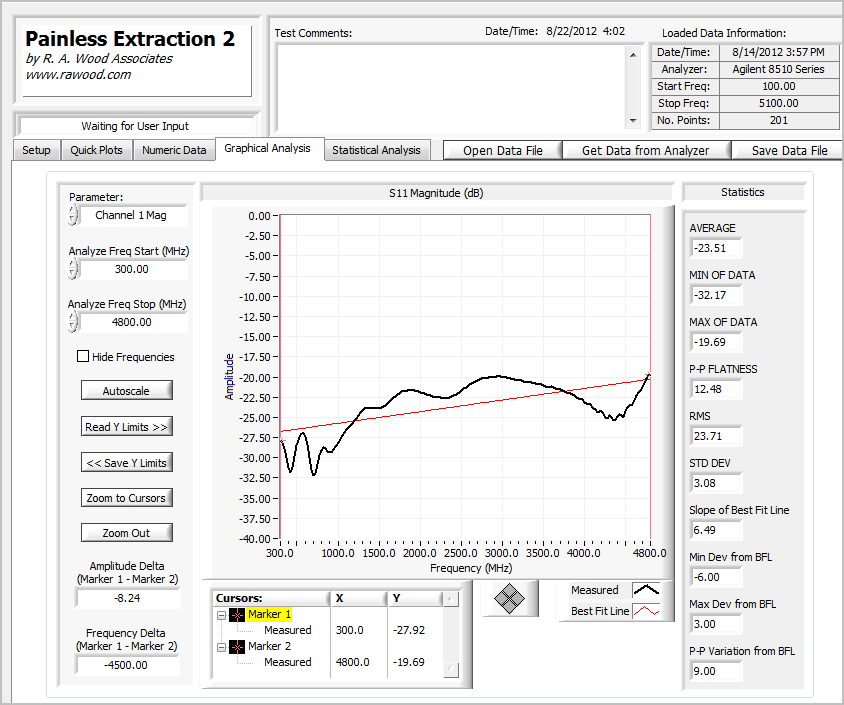Image resolution: width=844 pixels, height=705 pixels.
Task: Click Zoom to Cursors button
Action: point(126,498)
